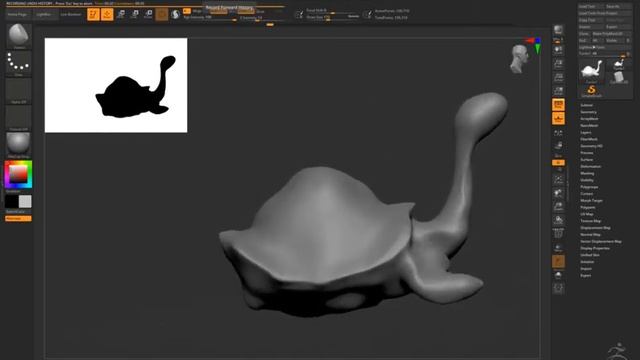Open the Texture Off selector
Viewport: 640px width, 360px height.
click(x=19, y=118)
